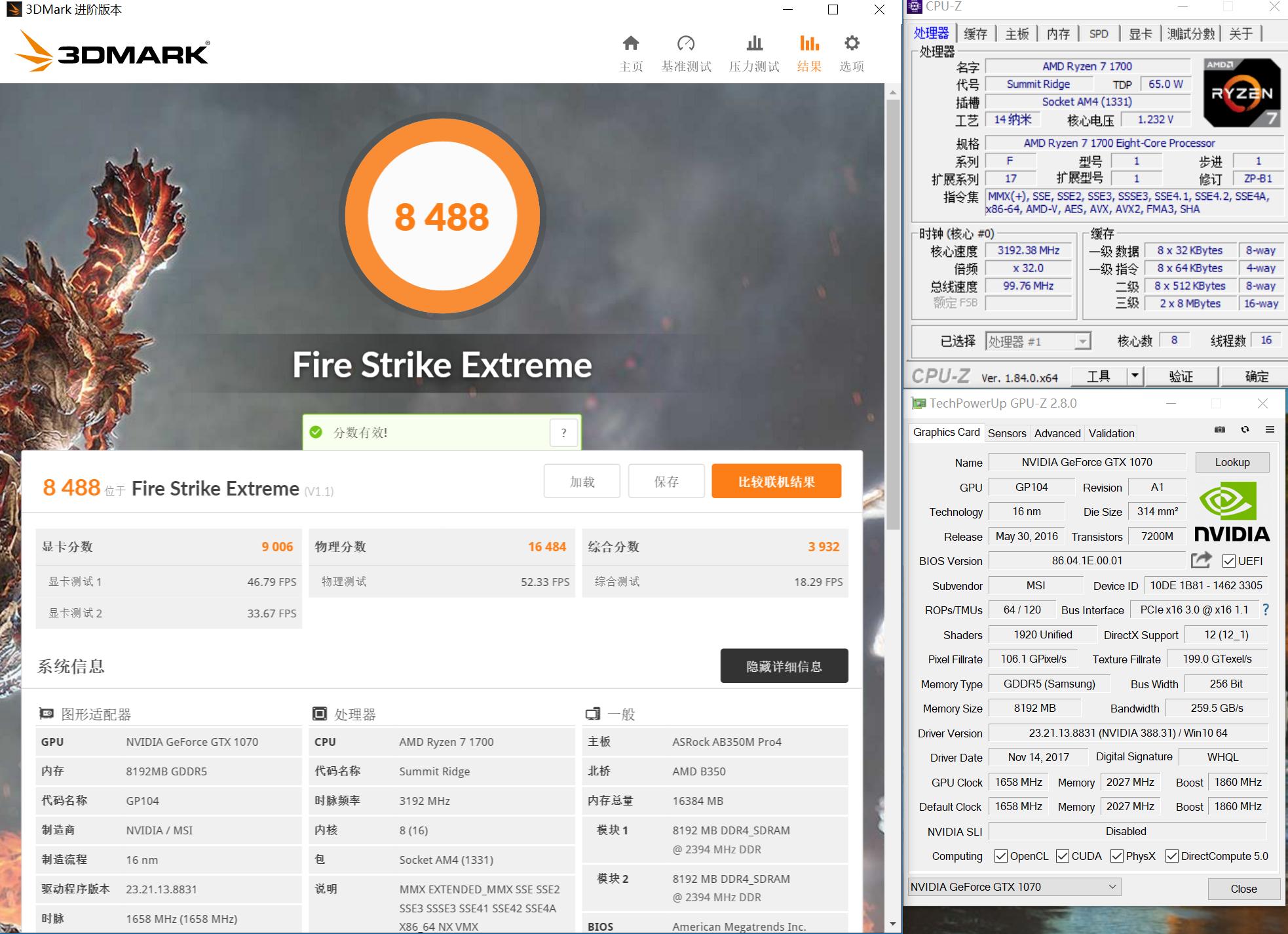
Task: Switch to the CPU-Z cache (缓存) tab
Action: click(x=975, y=33)
